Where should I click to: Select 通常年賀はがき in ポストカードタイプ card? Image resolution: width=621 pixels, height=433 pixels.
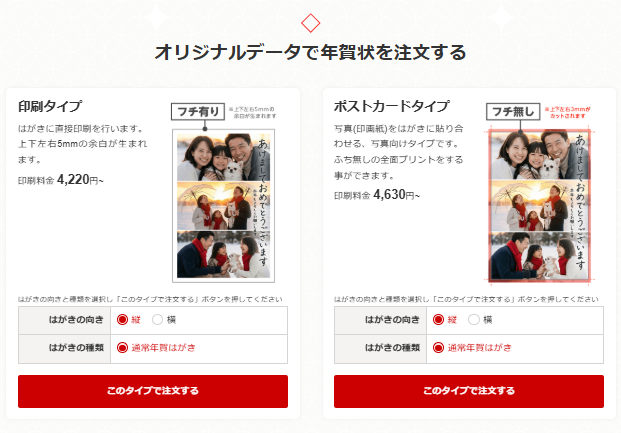point(438,348)
